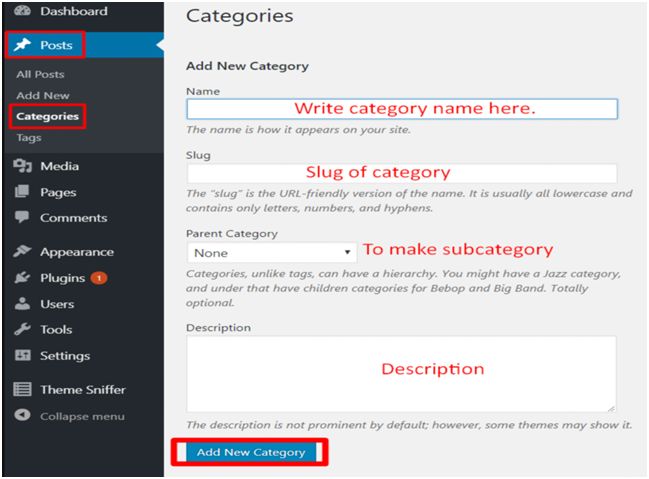The height and width of the screenshot is (479, 649).
Task: Click the Tools wrench icon
Action: [x=22, y=330]
